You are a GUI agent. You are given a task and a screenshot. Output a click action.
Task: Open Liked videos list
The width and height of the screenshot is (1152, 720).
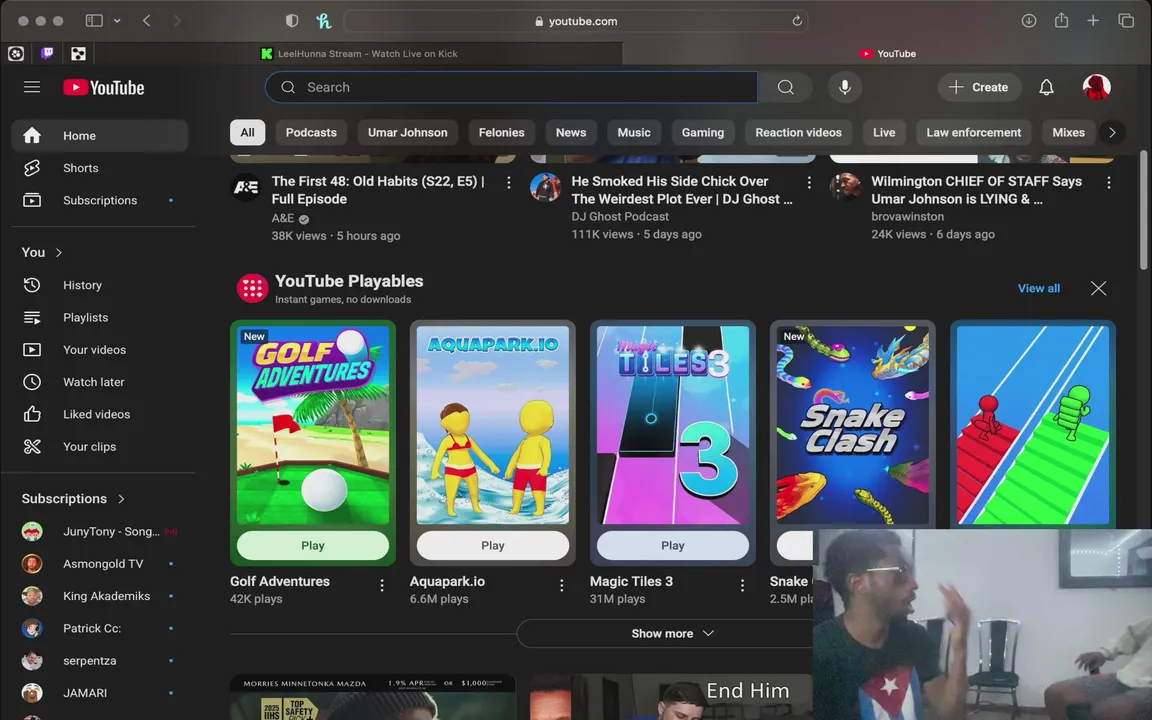click(100, 414)
